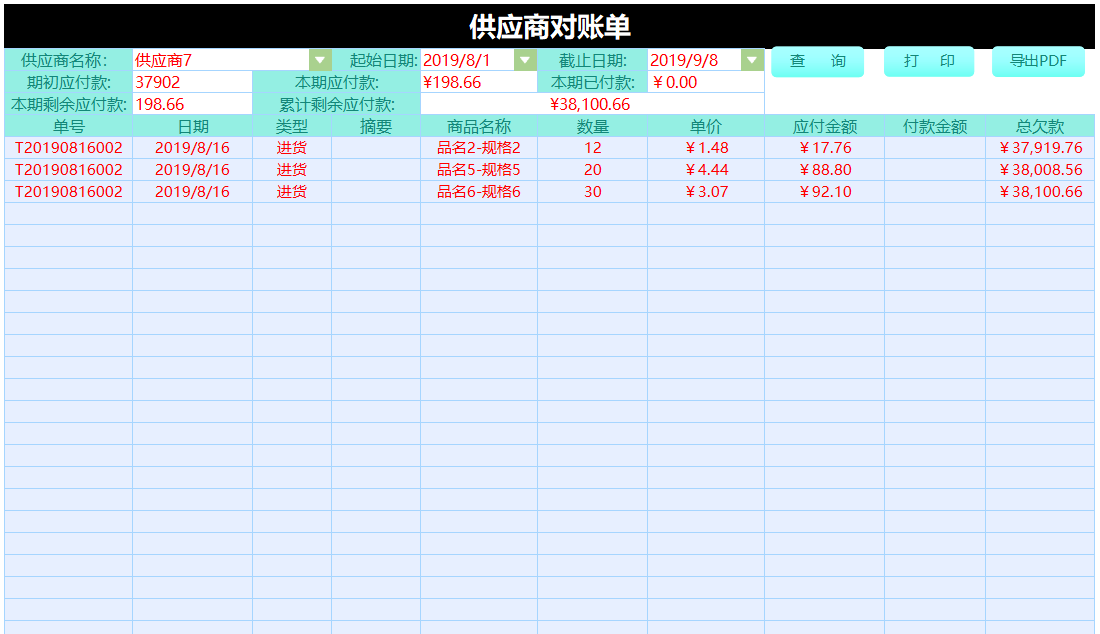Click the quantity cell showing 30

pos(592,190)
